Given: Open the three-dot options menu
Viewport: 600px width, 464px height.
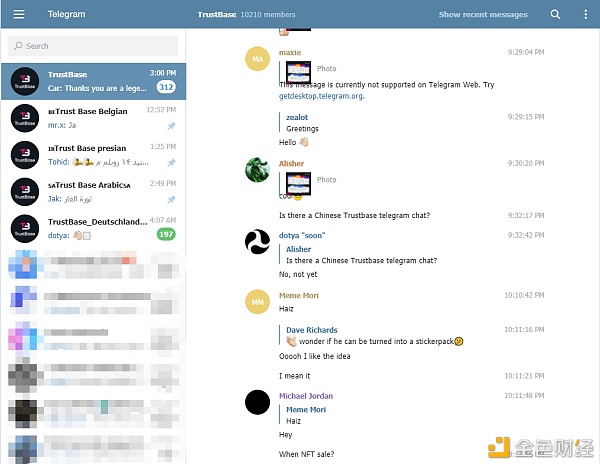Looking at the screenshot, I should coord(585,15).
